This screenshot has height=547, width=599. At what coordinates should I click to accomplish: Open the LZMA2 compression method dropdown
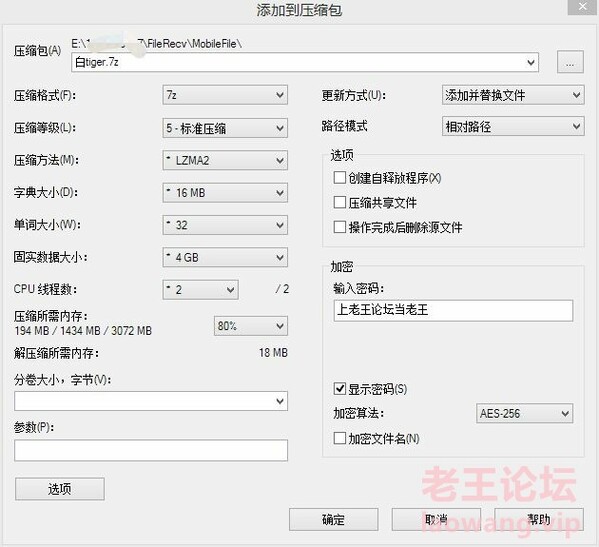pyautogui.click(x=225, y=160)
